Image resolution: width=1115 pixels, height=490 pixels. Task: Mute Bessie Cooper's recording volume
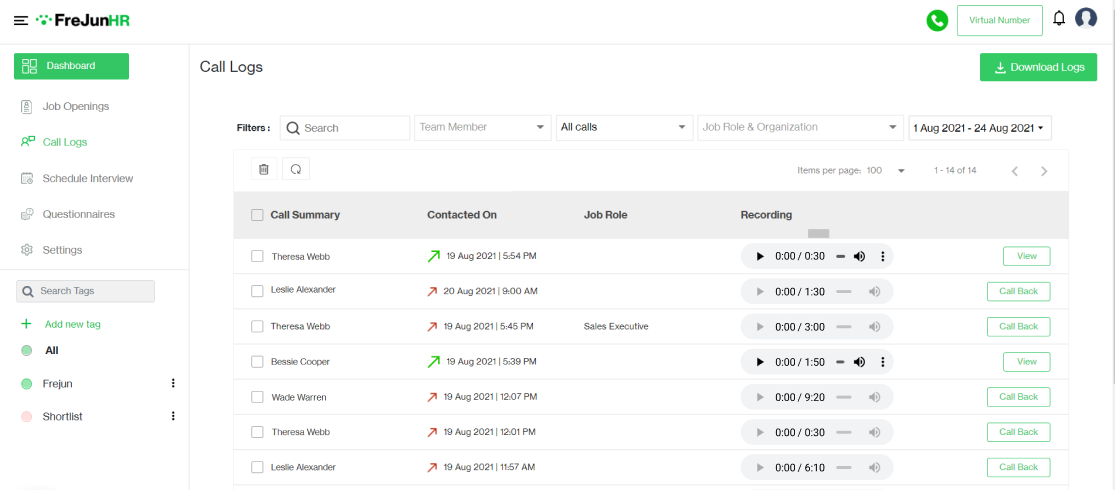(859, 362)
